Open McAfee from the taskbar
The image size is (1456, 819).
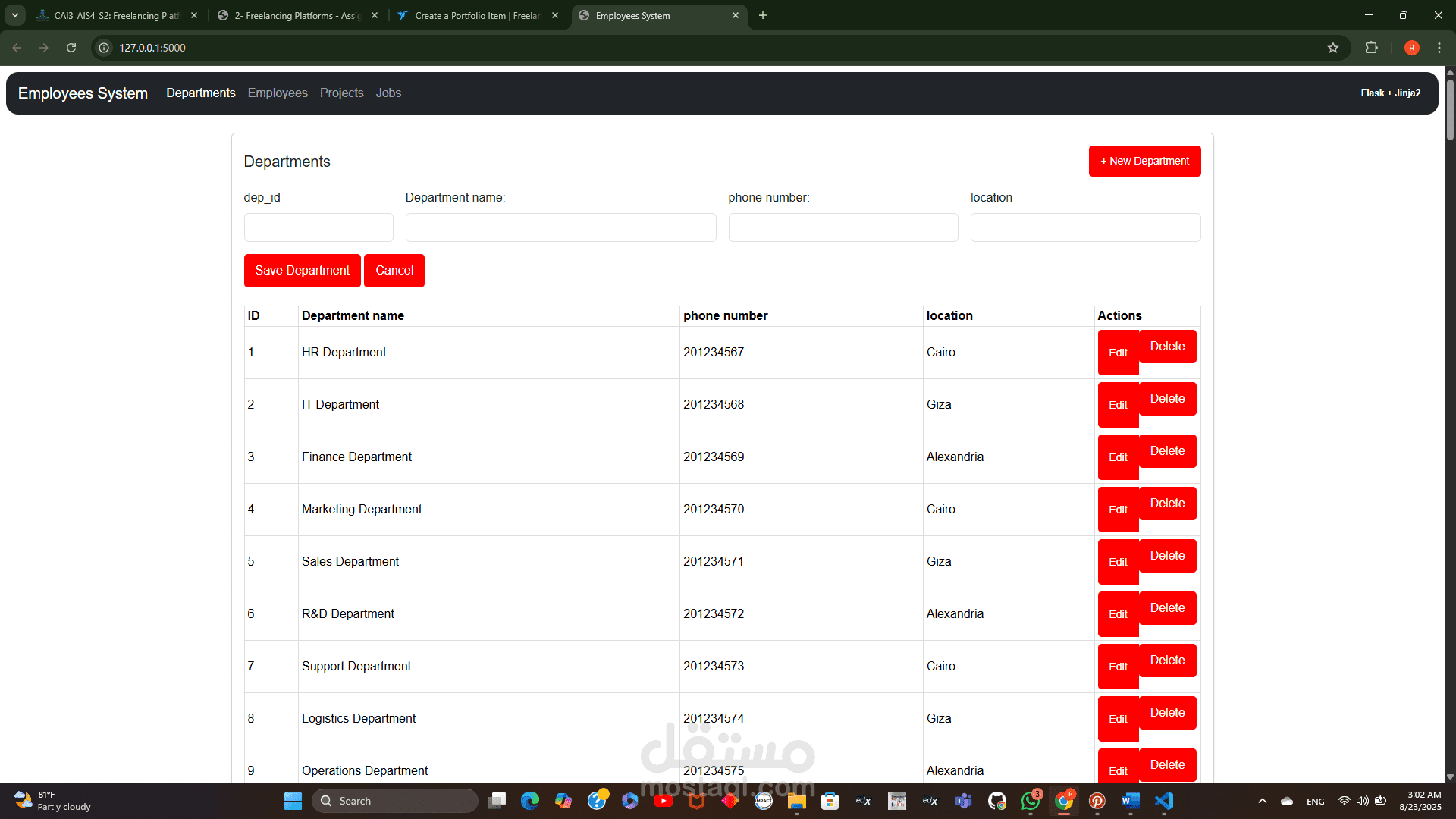point(697,801)
